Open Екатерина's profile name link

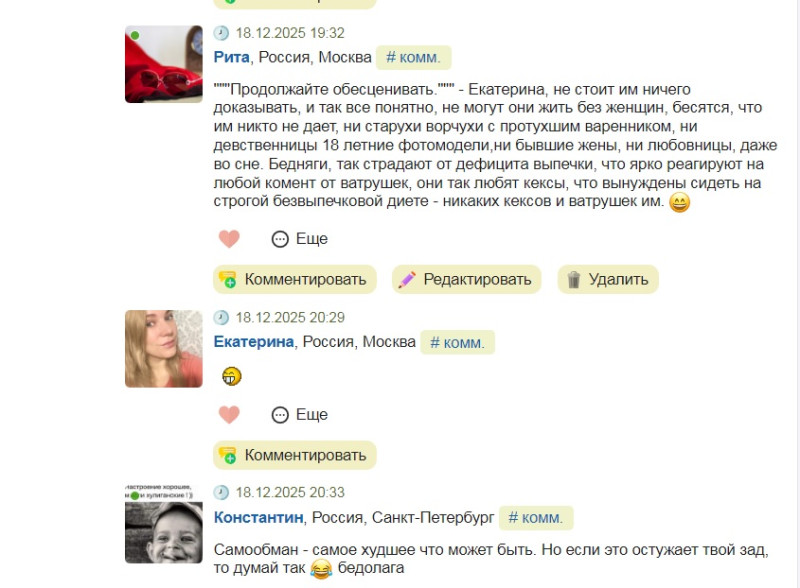[254, 341]
